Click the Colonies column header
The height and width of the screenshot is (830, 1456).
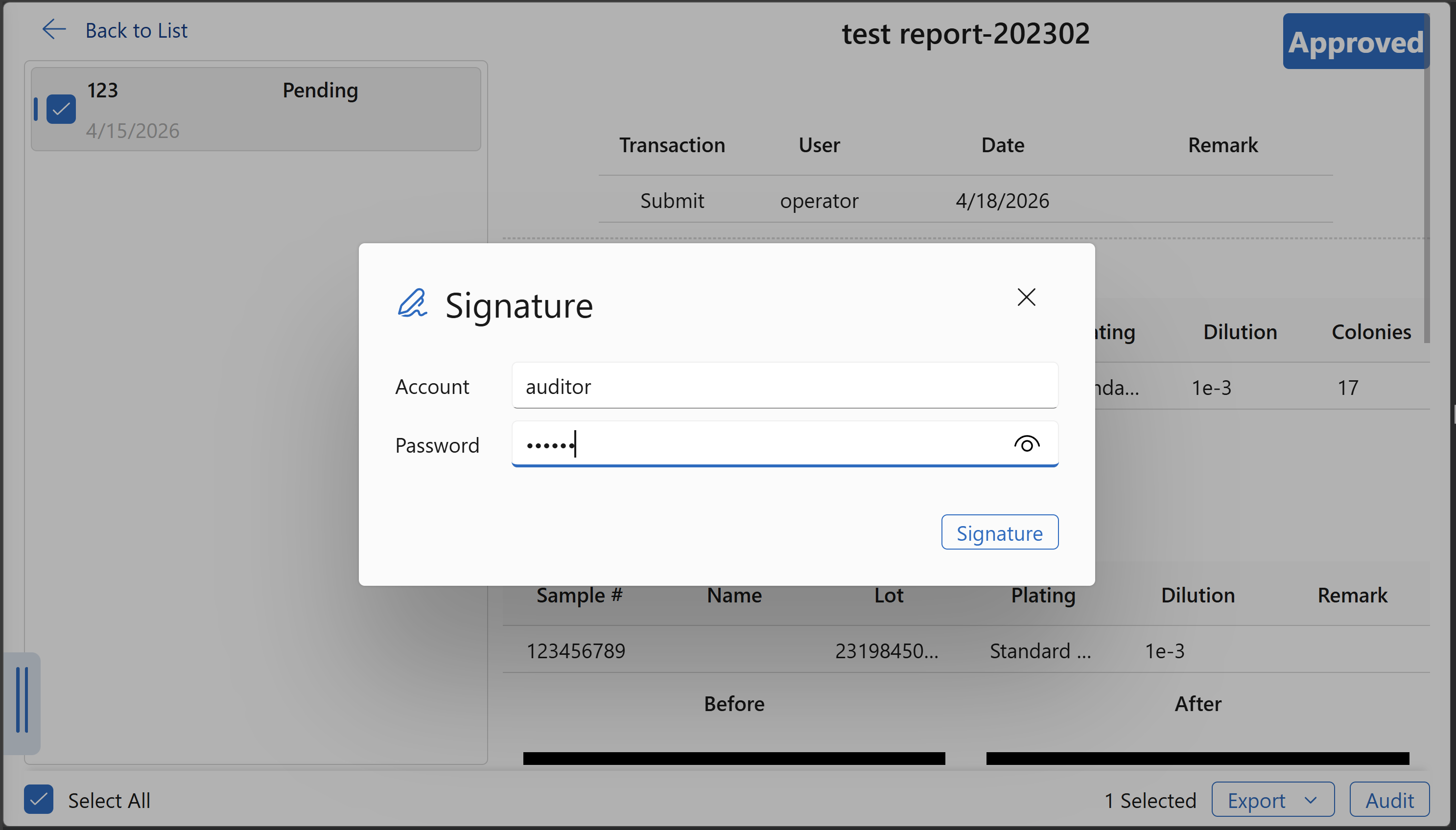(x=1371, y=332)
